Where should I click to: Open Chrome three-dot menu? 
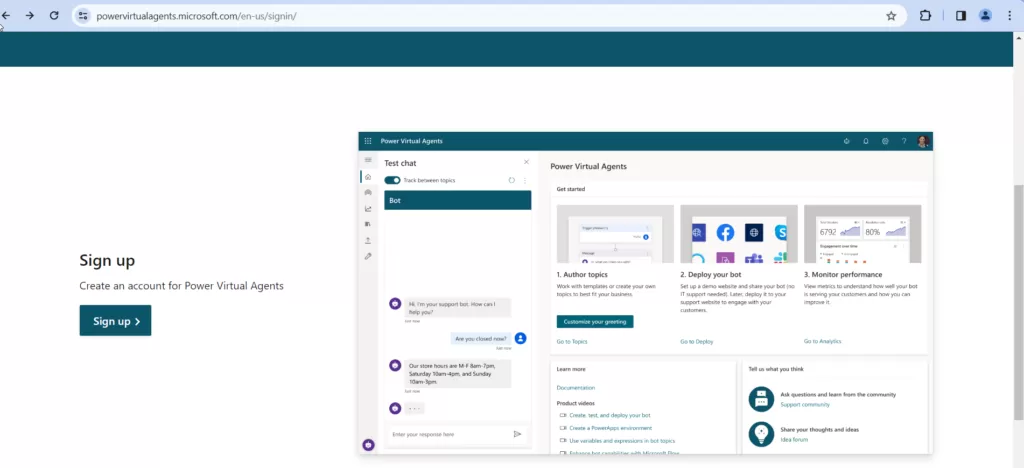pyautogui.click(x=1011, y=16)
